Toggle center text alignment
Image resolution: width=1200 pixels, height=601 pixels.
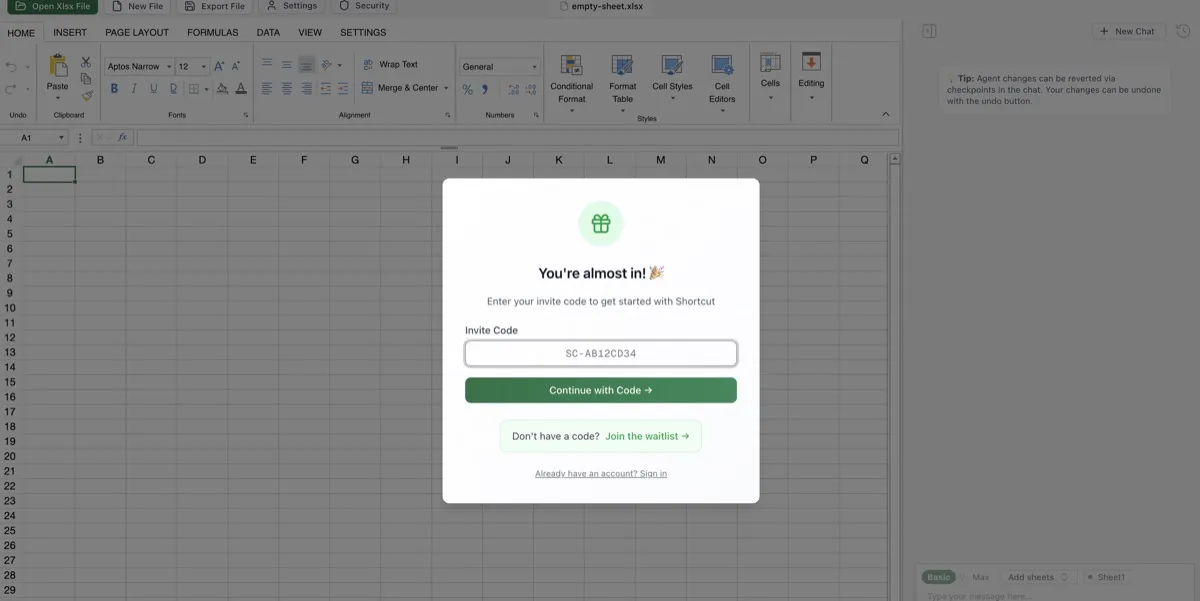(x=286, y=88)
